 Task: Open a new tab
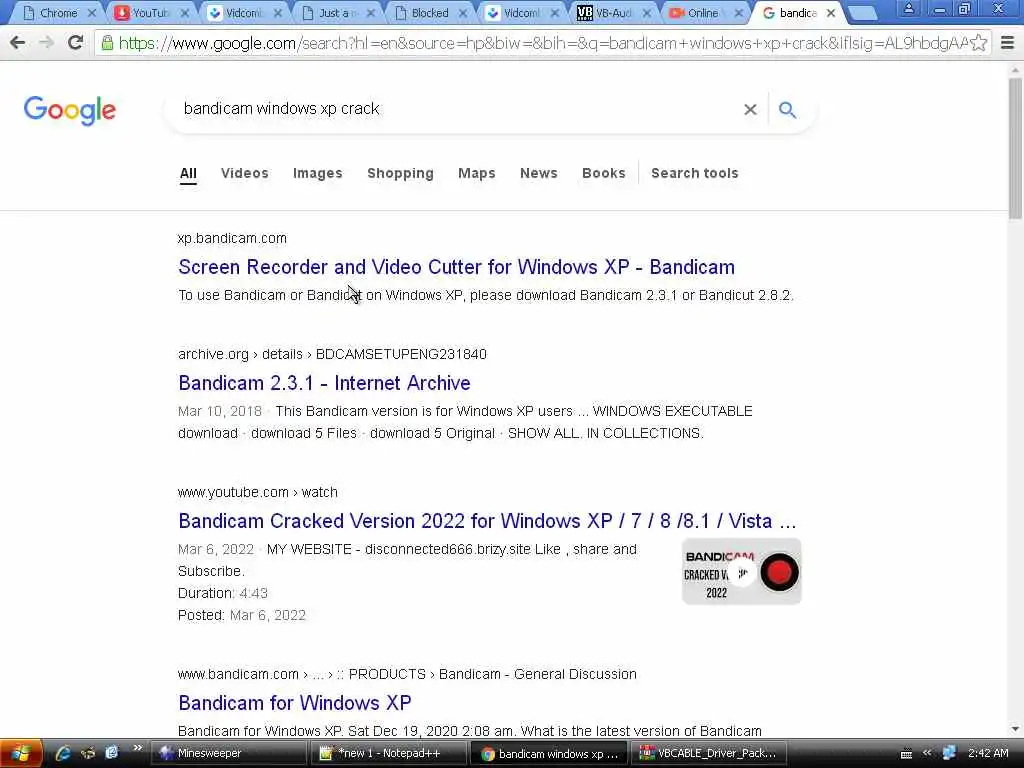coord(863,13)
